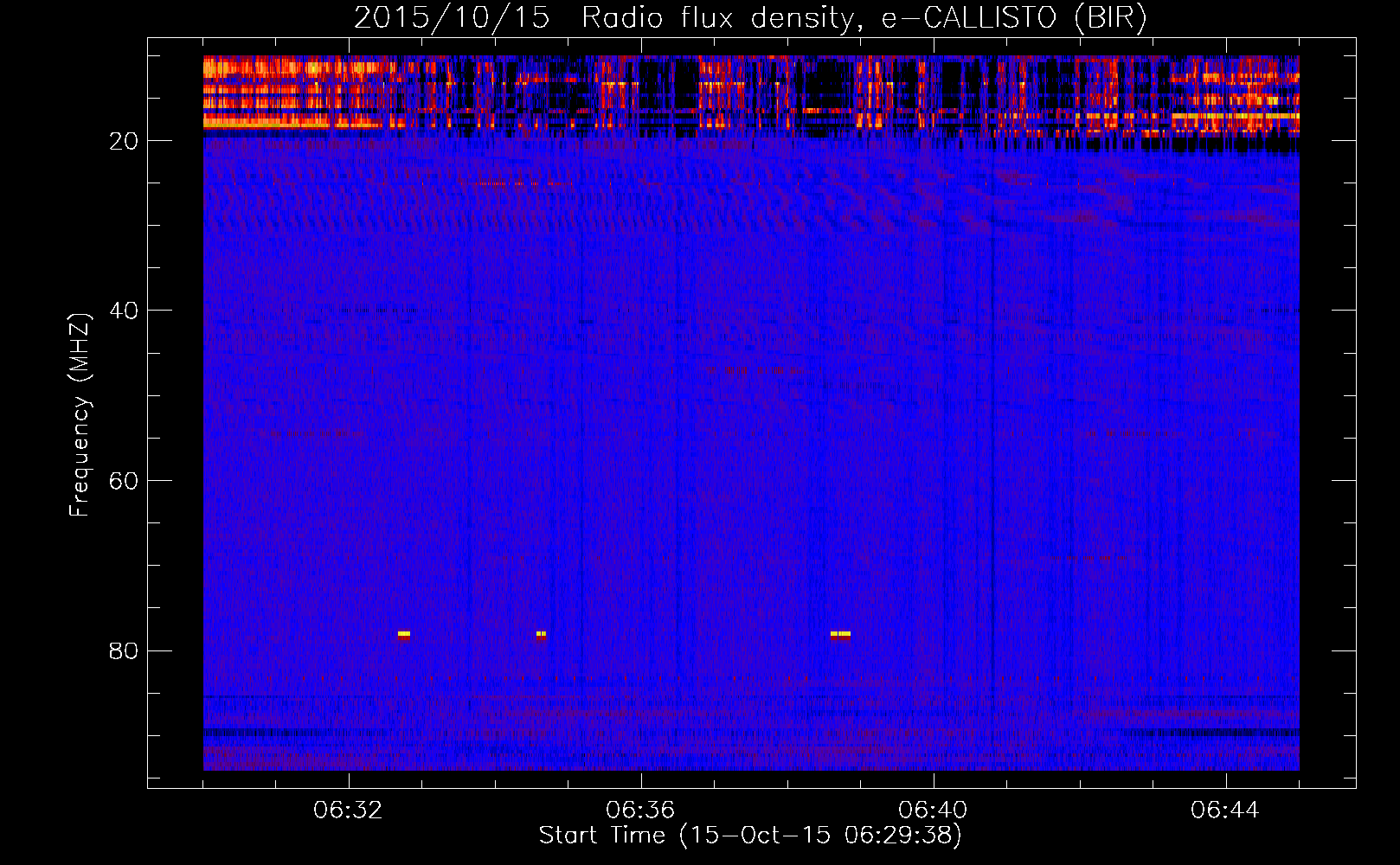Click the 80 frequency tick label
Screen dimensions: 1400x865
(124, 650)
